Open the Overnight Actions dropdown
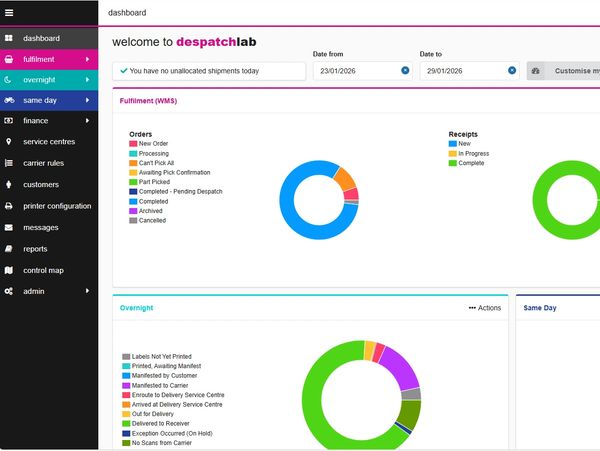Image resolution: width=600 pixels, height=451 pixels. click(484, 308)
